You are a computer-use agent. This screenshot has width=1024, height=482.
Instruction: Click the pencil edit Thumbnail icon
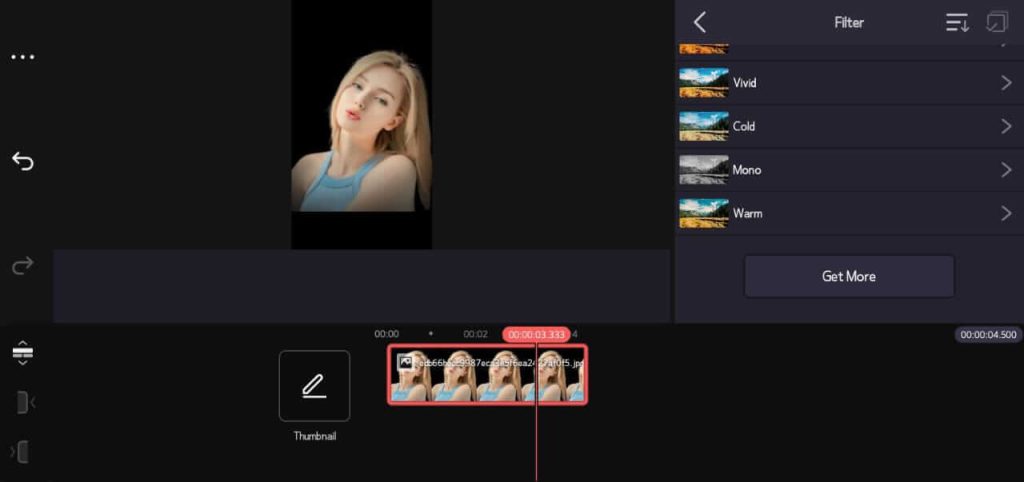[314, 386]
